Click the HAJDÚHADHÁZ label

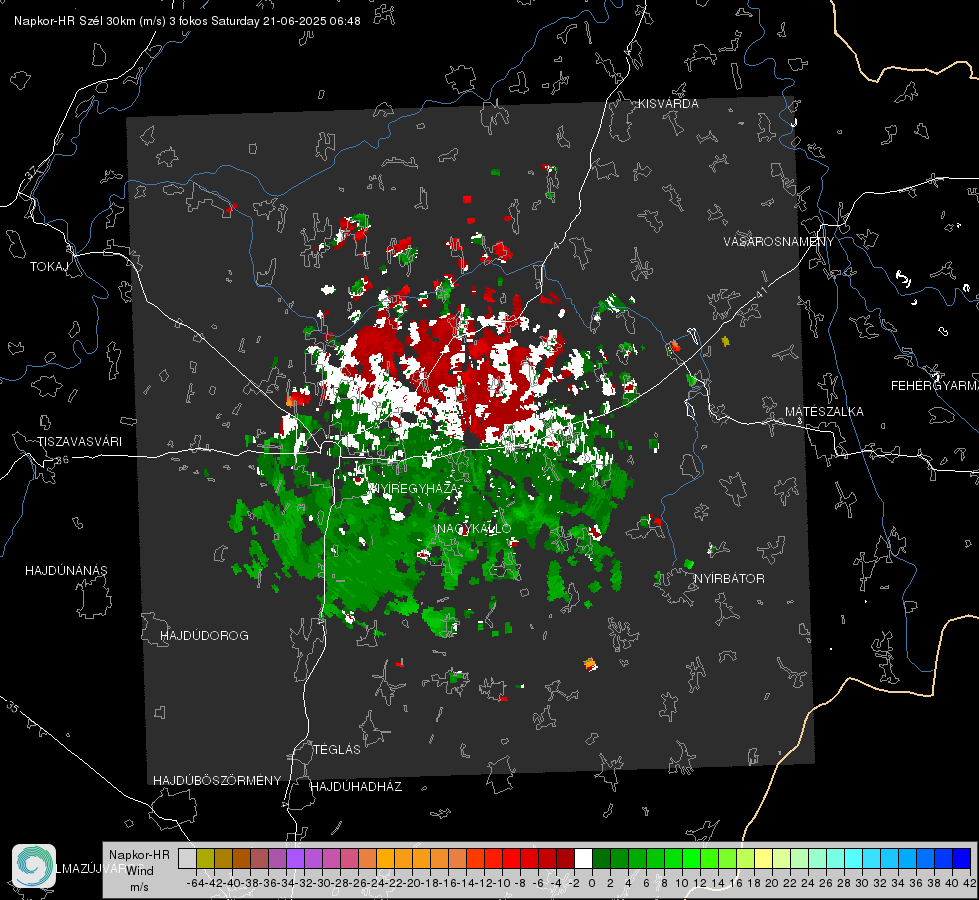356,787
